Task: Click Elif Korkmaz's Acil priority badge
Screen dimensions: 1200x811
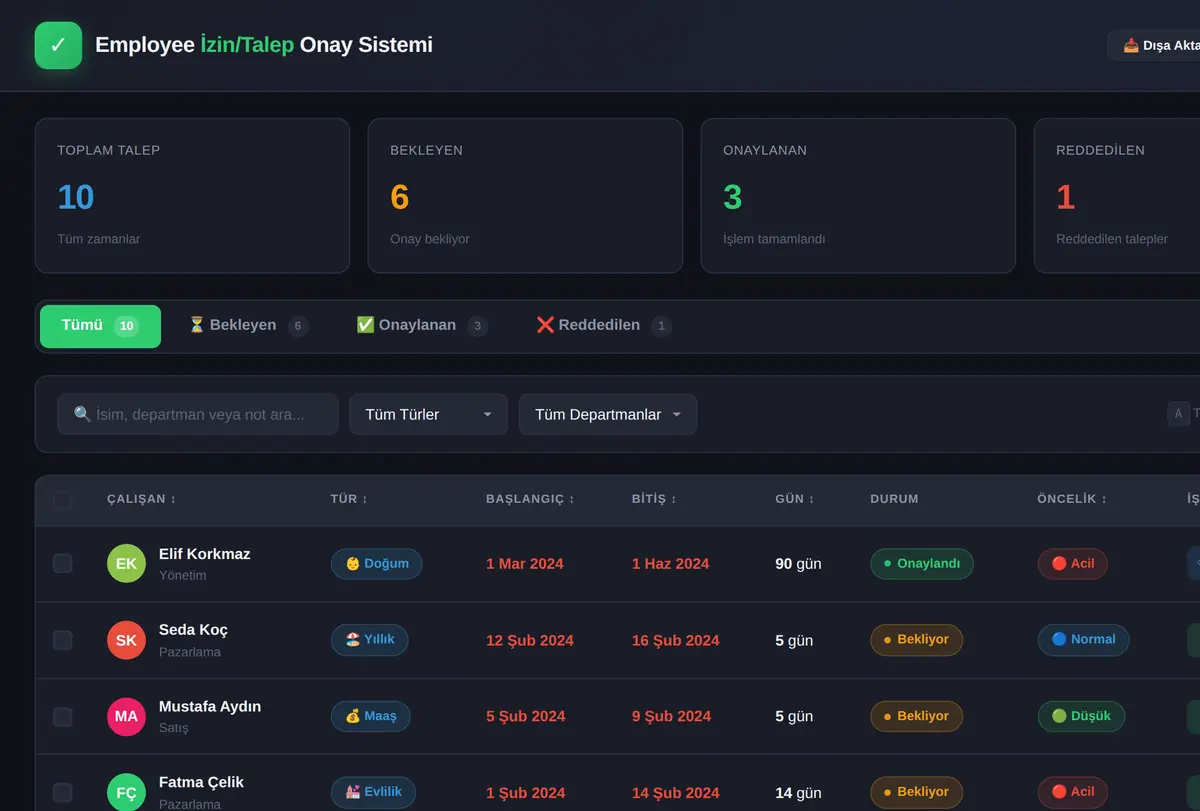Action: [x=1072, y=563]
